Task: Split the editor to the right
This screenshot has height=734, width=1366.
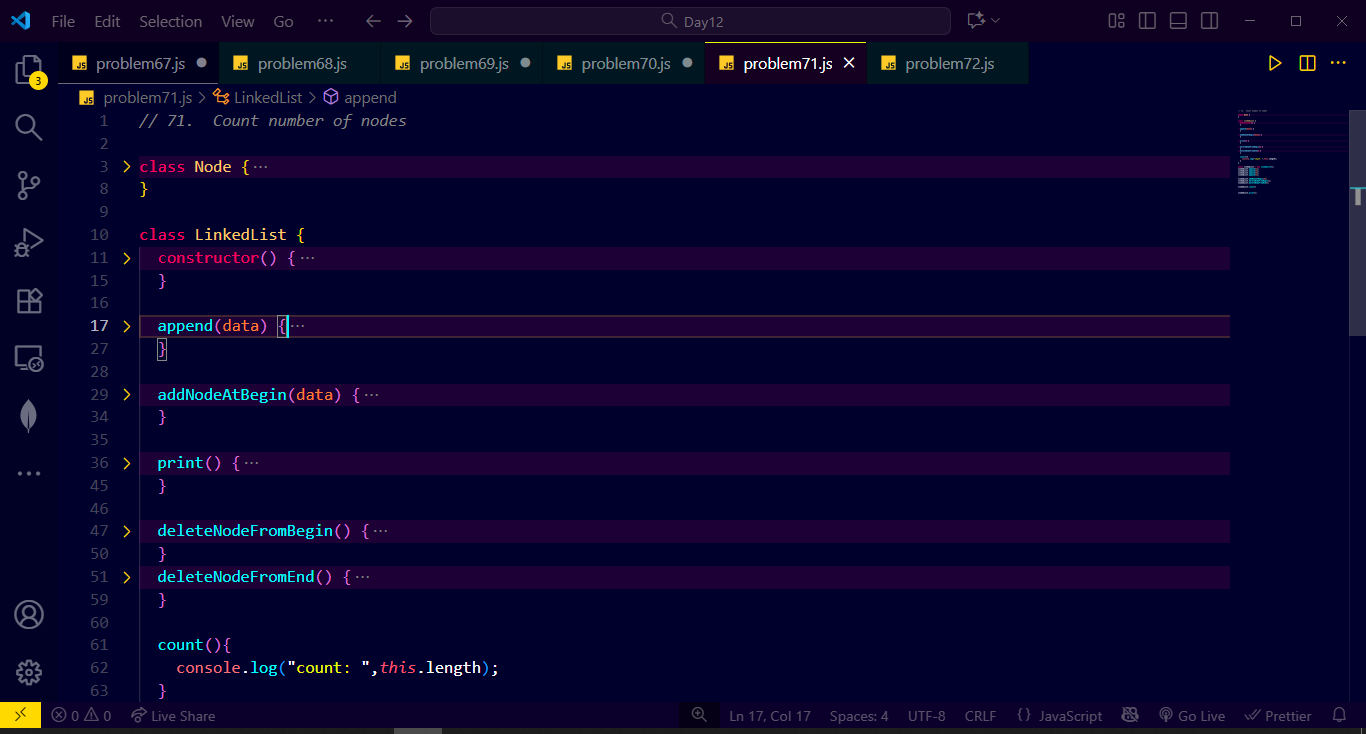Action: point(1307,63)
